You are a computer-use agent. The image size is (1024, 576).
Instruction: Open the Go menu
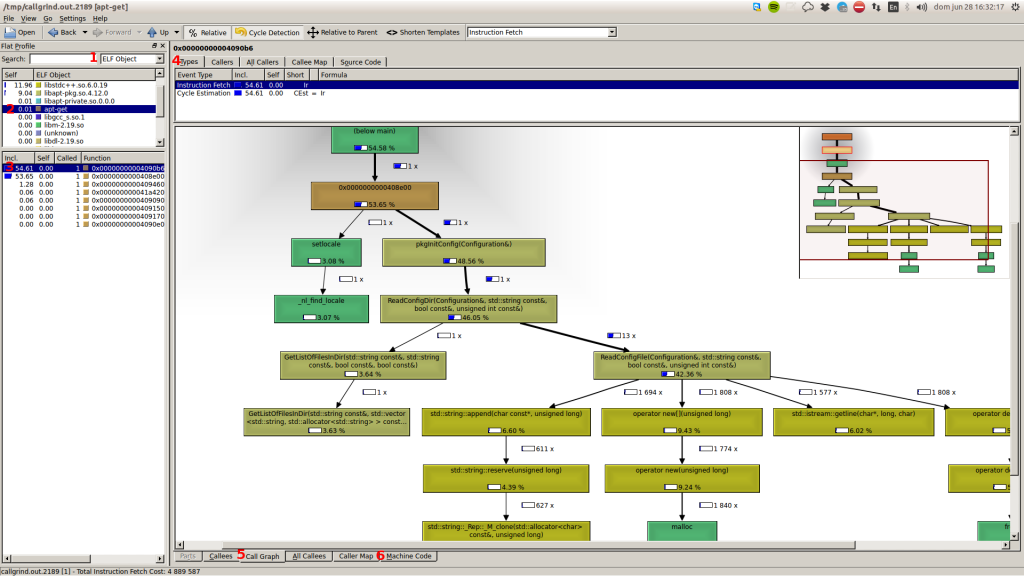(48, 18)
